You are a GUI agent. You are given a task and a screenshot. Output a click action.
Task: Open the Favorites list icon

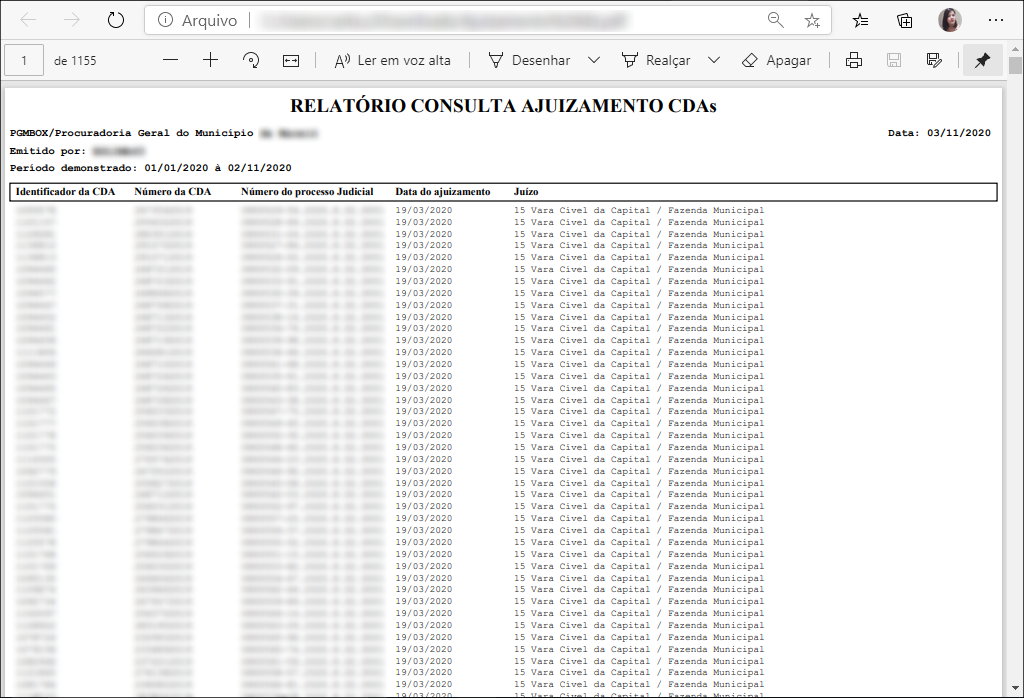pyautogui.click(x=860, y=20)
